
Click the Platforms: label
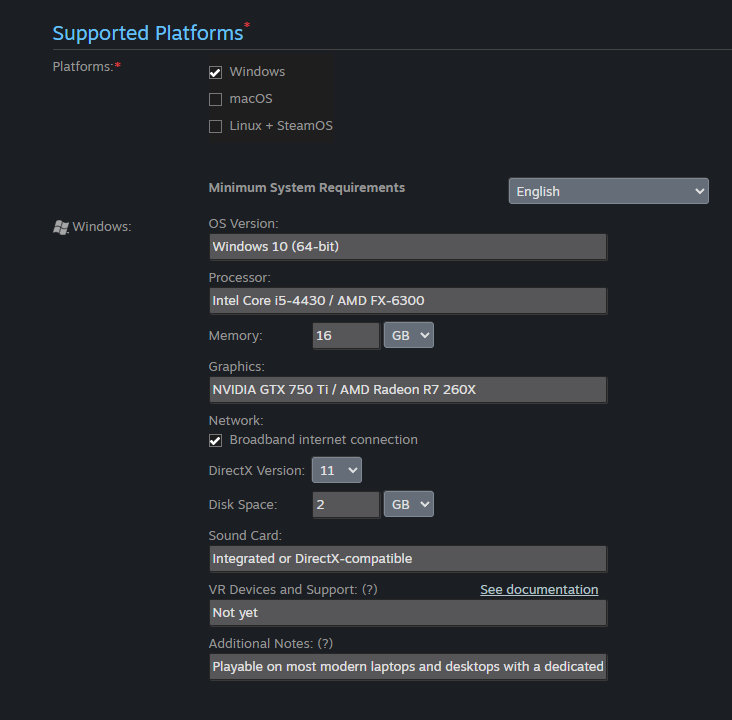tap(83, 67)
